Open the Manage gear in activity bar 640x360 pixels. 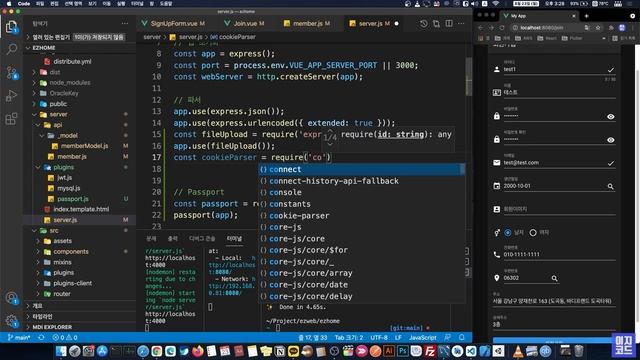point(11,321)
